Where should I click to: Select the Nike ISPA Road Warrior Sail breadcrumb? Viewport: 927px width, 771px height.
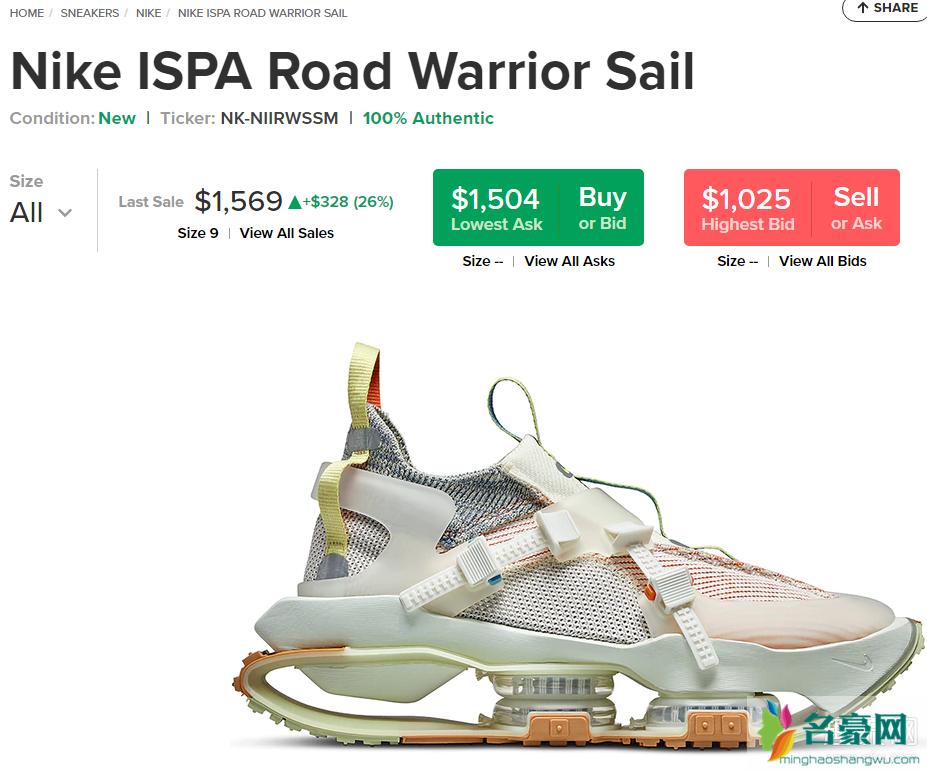click(262, 13)
